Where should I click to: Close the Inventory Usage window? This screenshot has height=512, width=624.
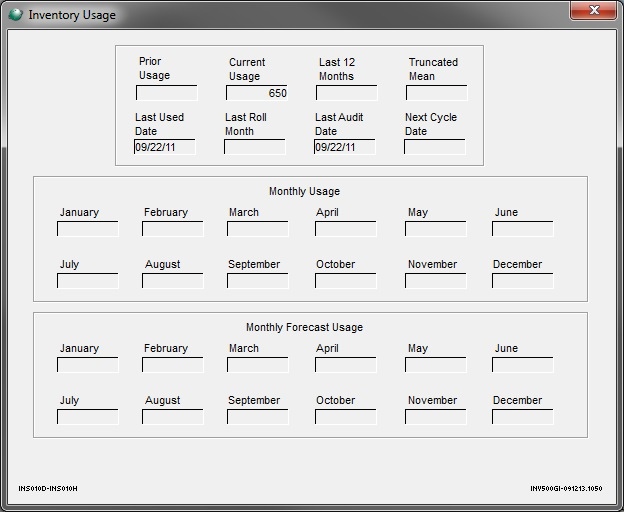[593, 10]
